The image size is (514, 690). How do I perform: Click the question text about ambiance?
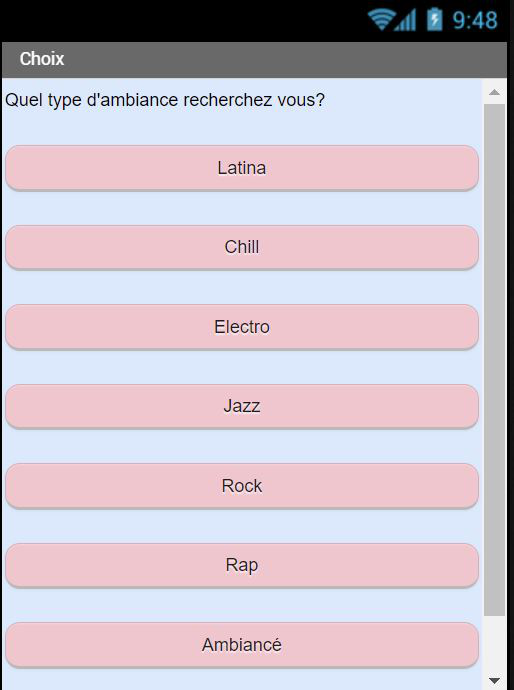165,100
